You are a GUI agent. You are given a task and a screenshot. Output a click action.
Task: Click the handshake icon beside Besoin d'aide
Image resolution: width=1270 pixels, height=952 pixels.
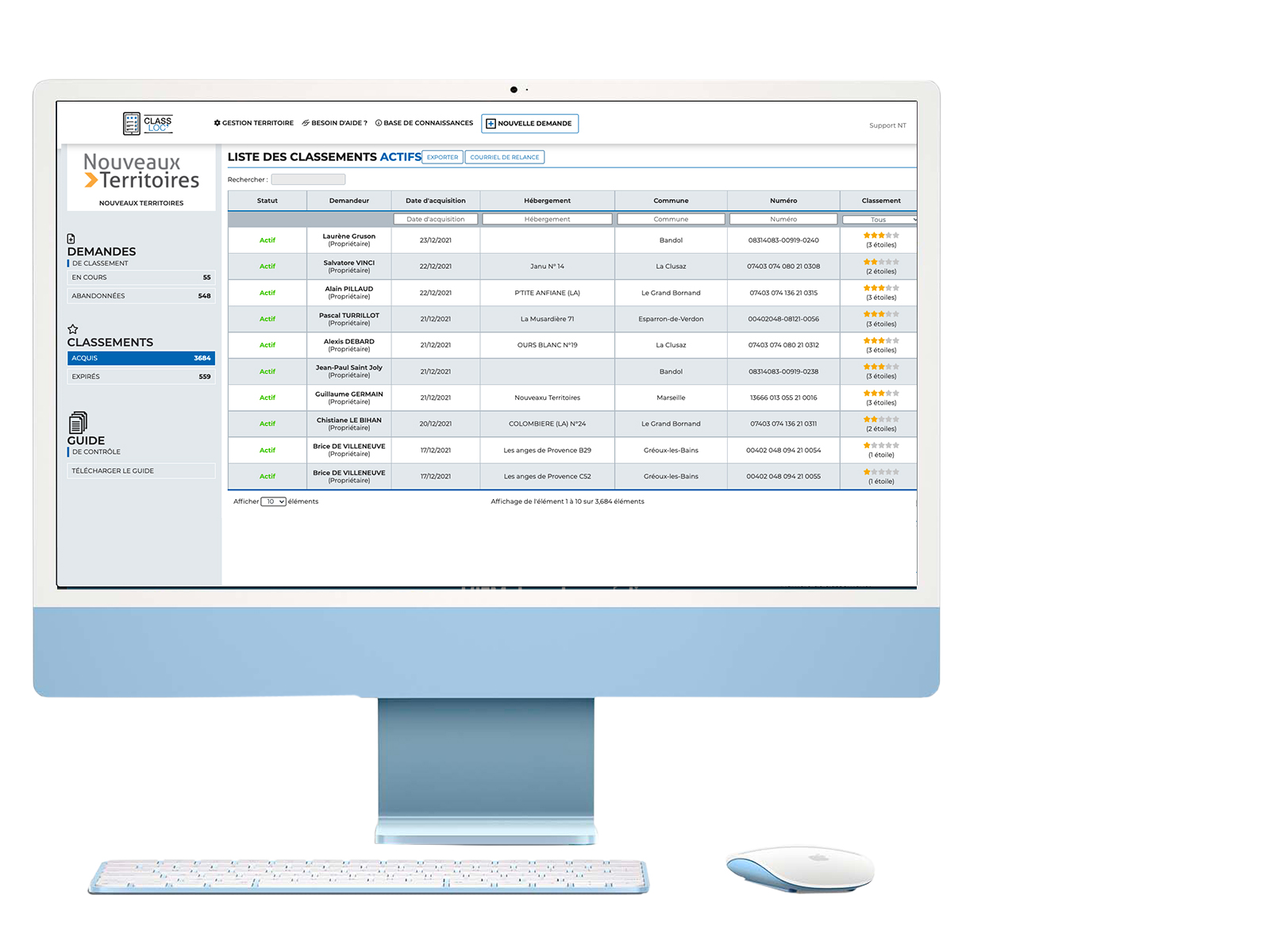[306, 123]
